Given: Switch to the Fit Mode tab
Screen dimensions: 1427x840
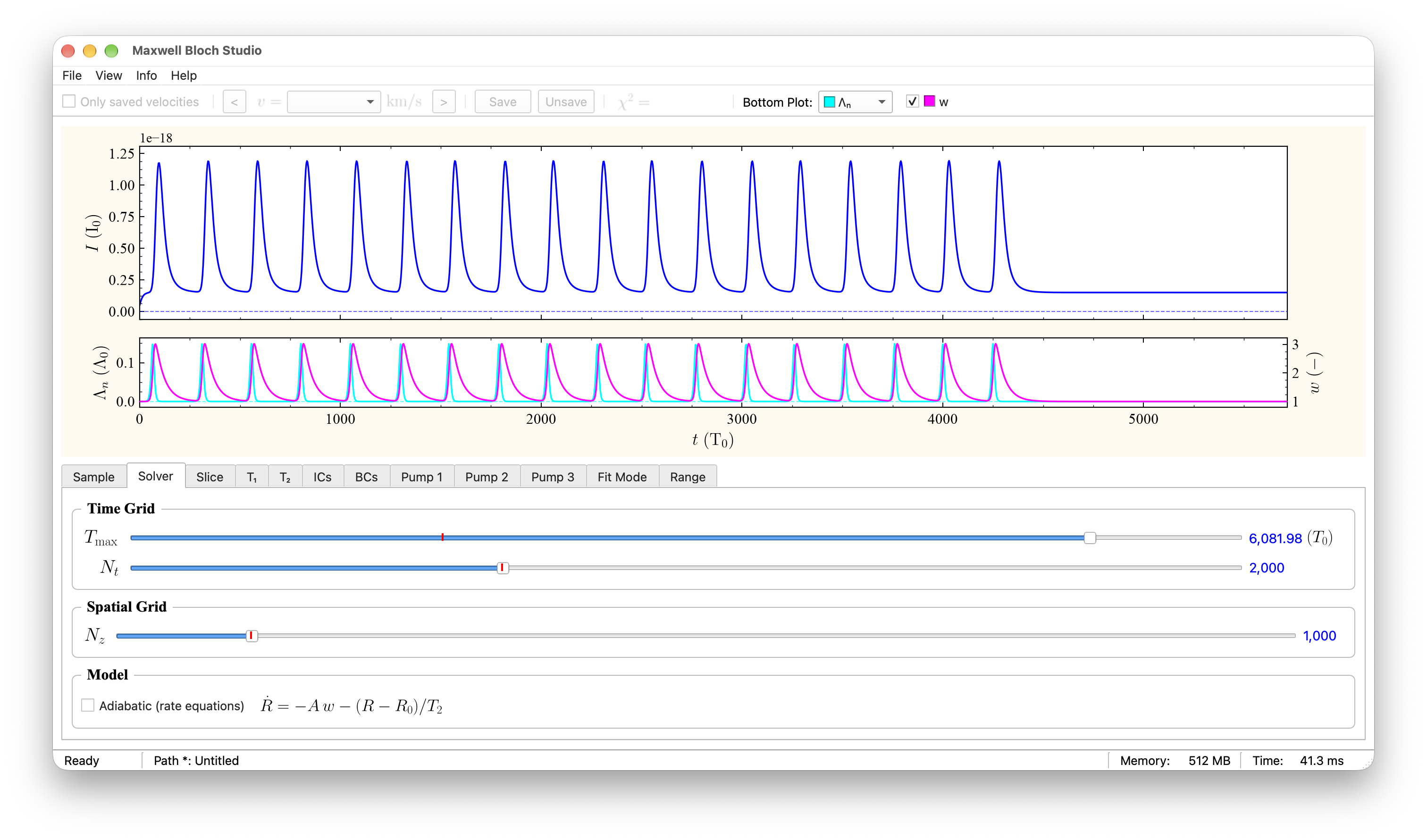Looking at the screenshot, I should (x=622, y=477).
